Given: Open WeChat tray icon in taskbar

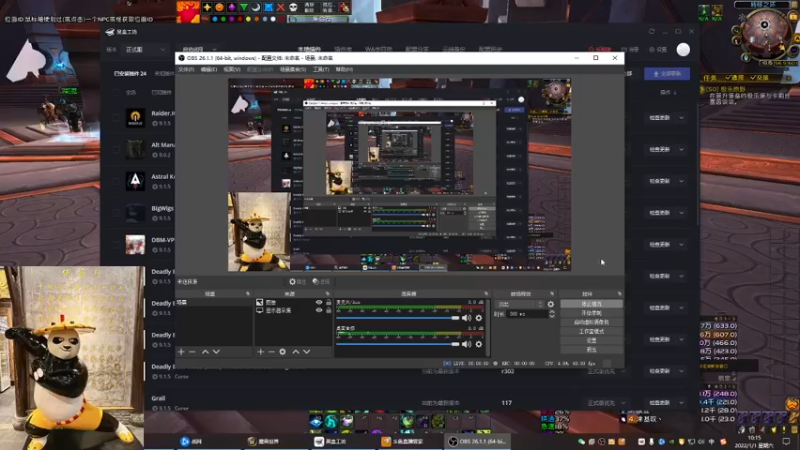Looking at the screenshot, I should 582,441.
